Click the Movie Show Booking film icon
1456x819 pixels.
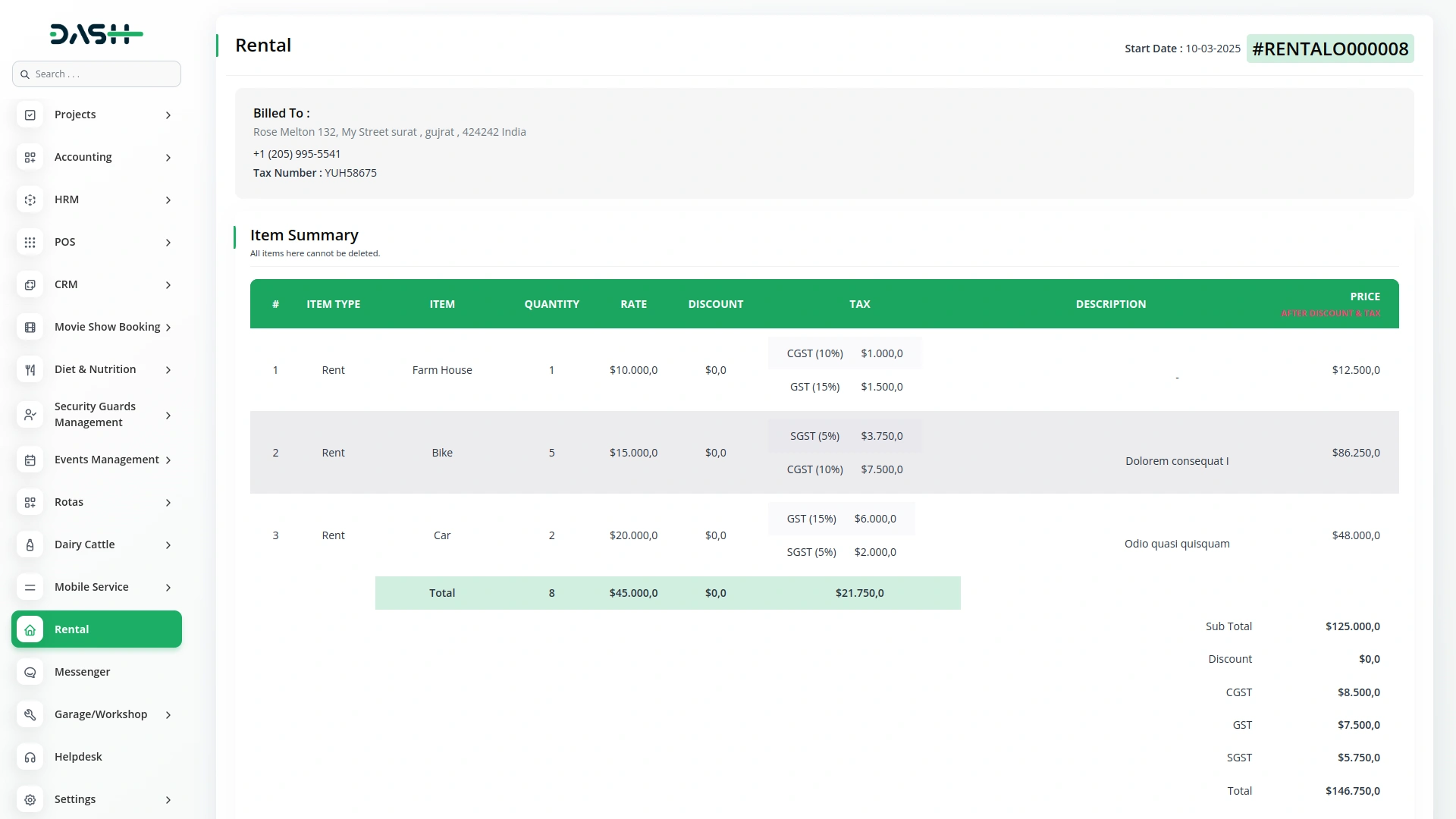(x=30, y=328)
